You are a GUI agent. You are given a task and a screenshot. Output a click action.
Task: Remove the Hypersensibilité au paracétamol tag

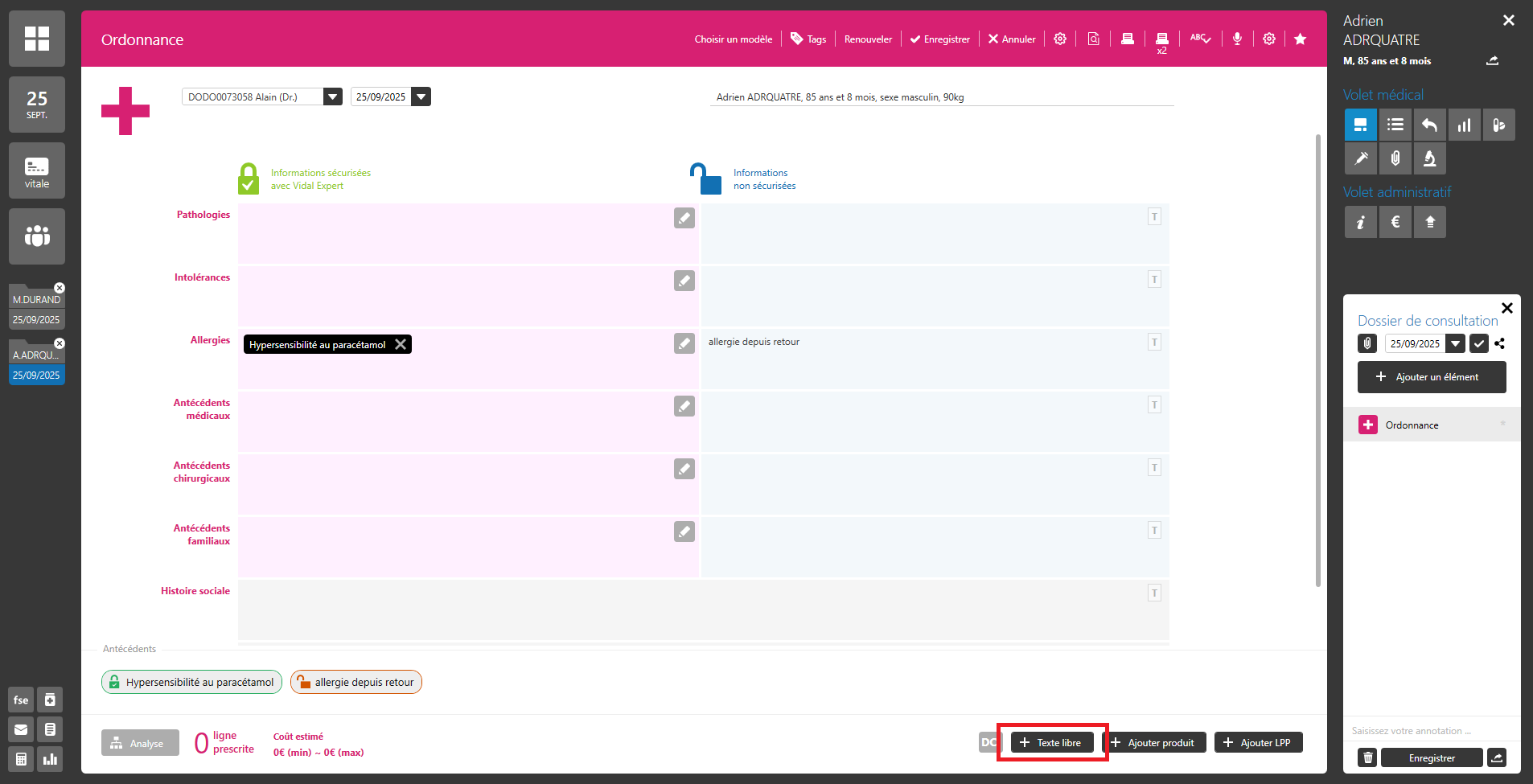(x=401, y=344)
